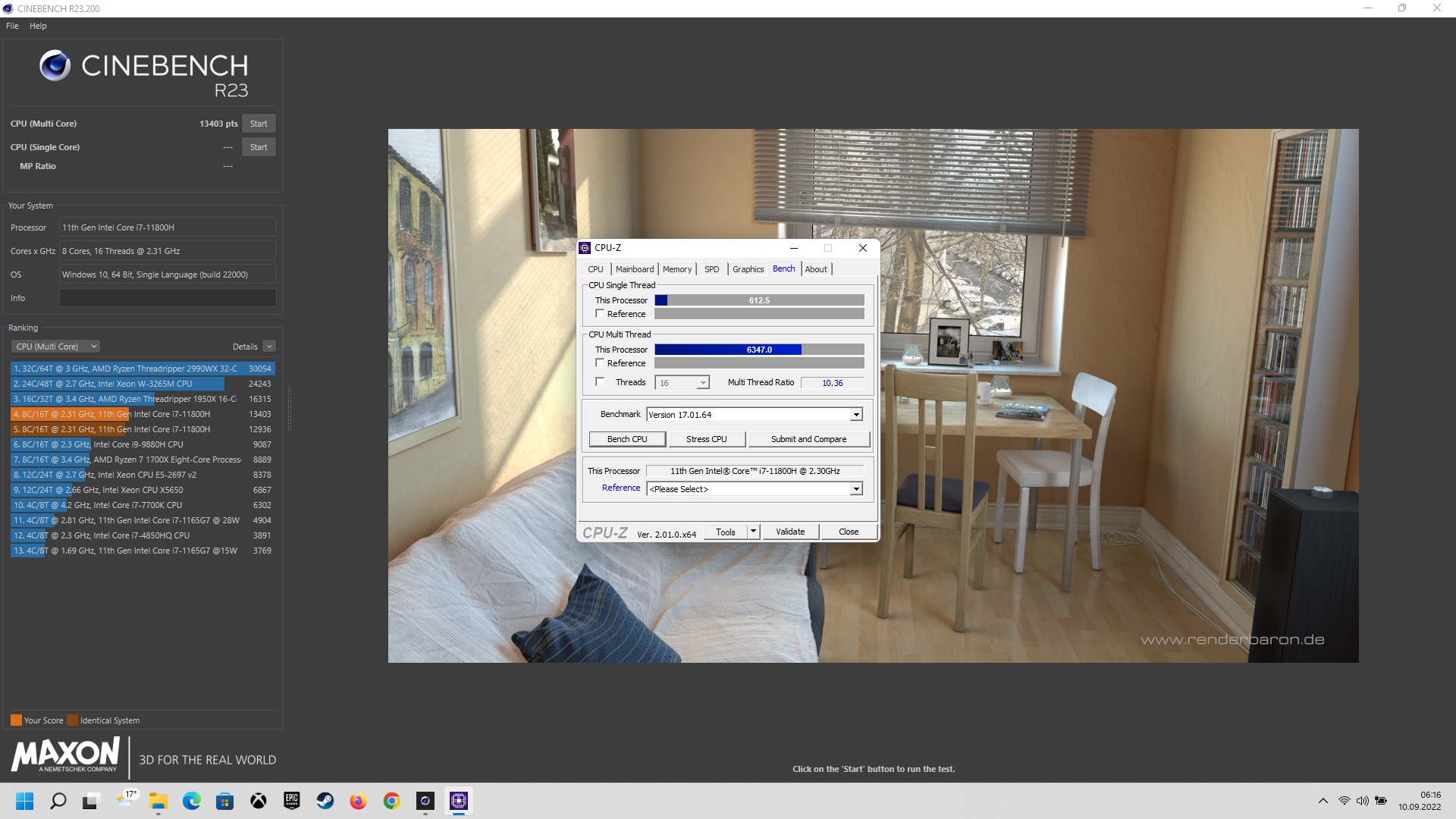
Task: Open the File menu in Cinebench
Action: (12, 26)
